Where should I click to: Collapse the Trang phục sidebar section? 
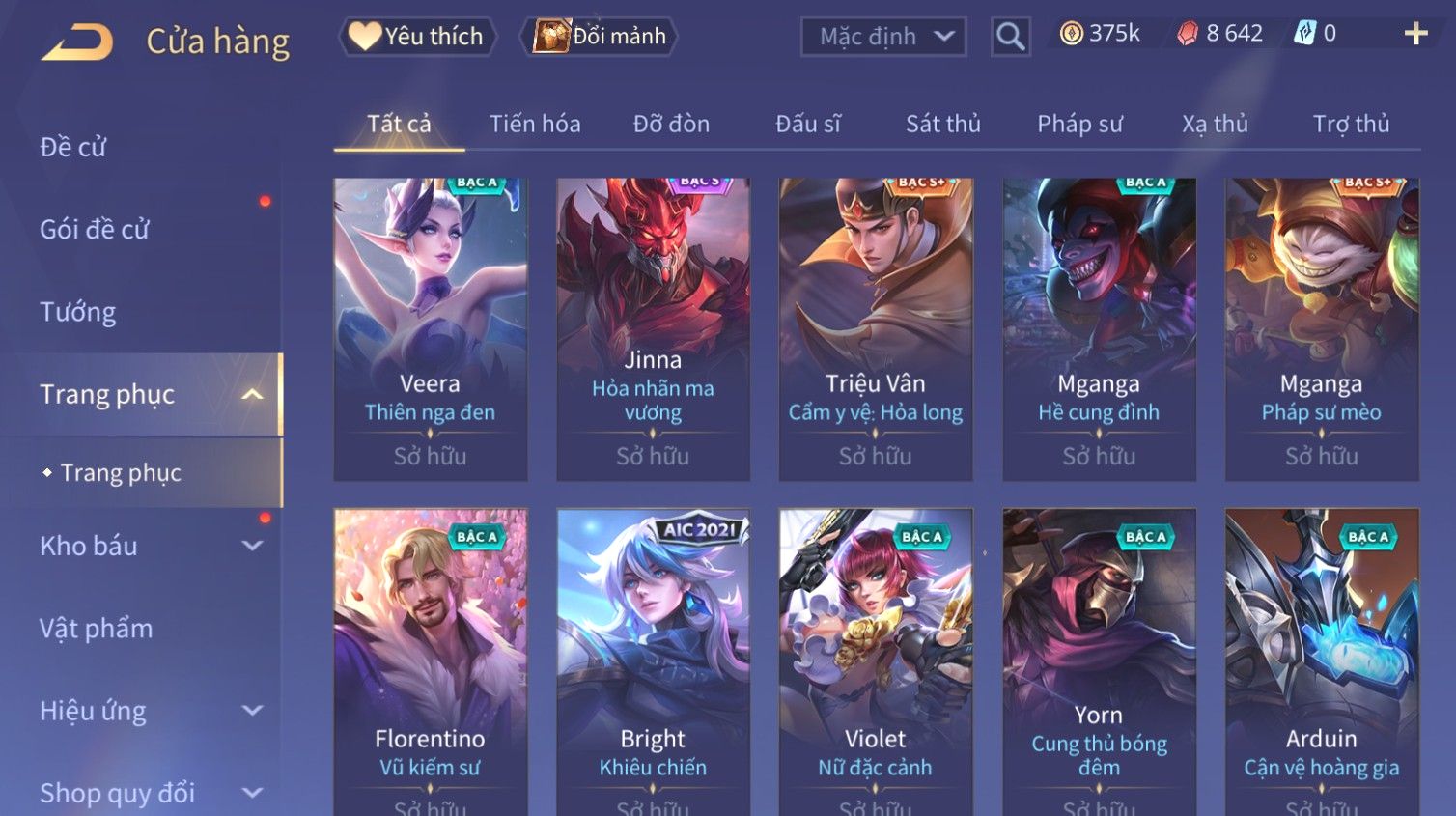point(252,394)
